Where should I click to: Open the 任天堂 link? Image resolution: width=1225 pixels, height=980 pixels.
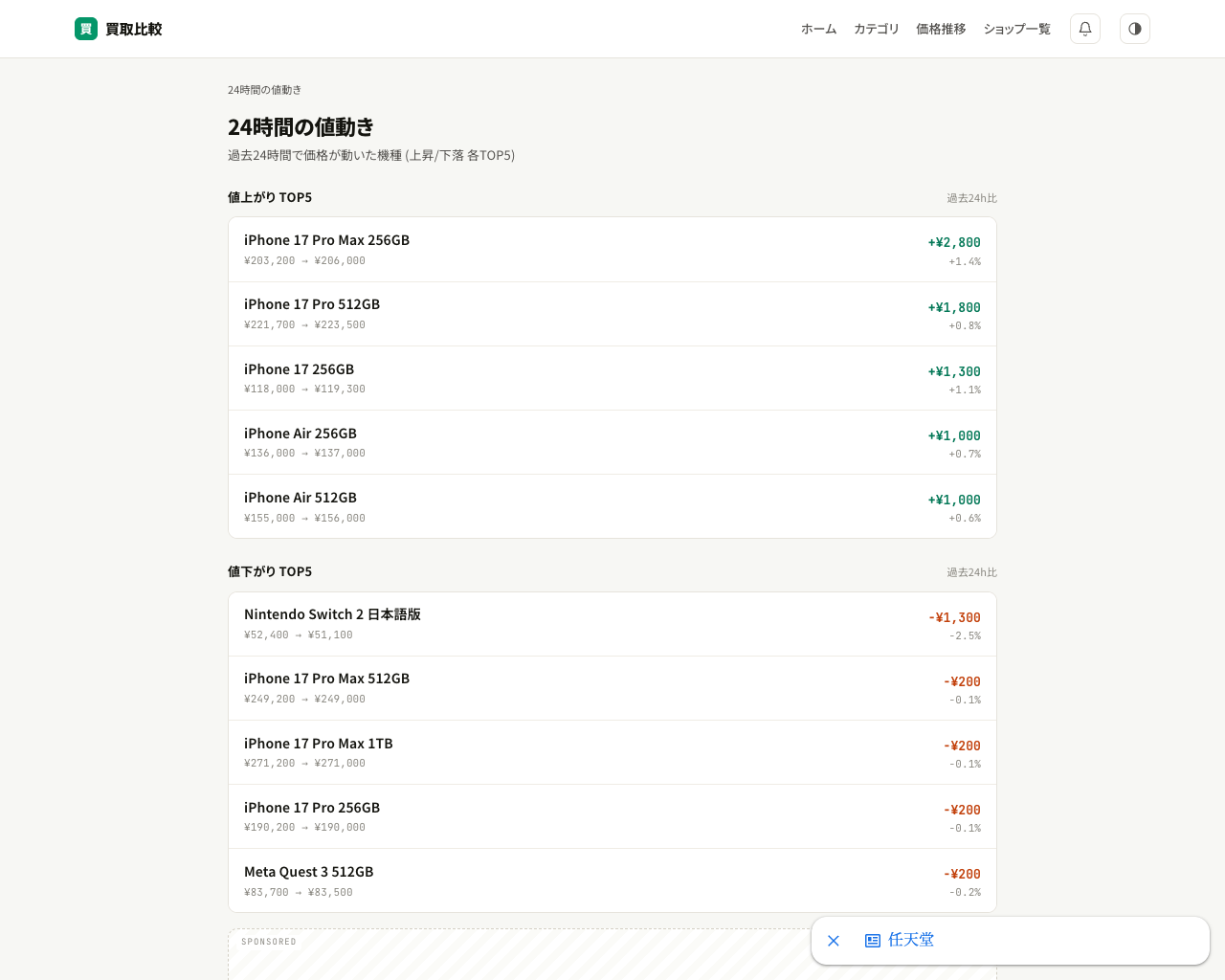[911, 940]
